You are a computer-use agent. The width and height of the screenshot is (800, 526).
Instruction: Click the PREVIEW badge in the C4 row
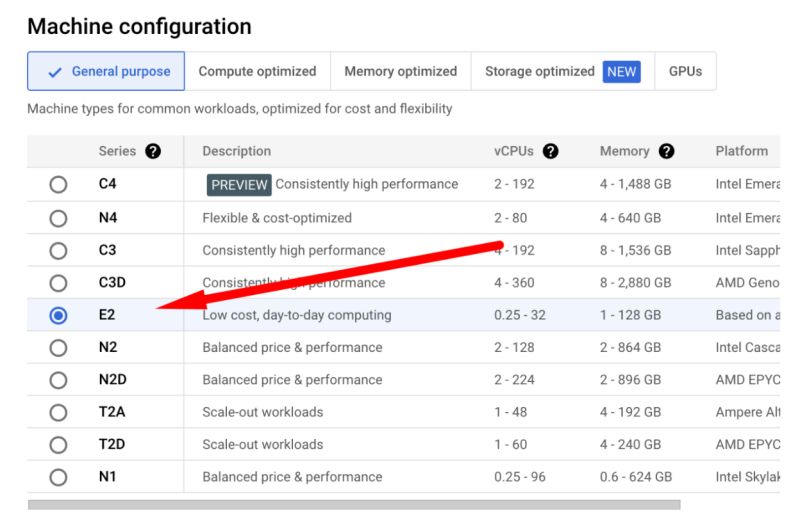tap(239, 185)
